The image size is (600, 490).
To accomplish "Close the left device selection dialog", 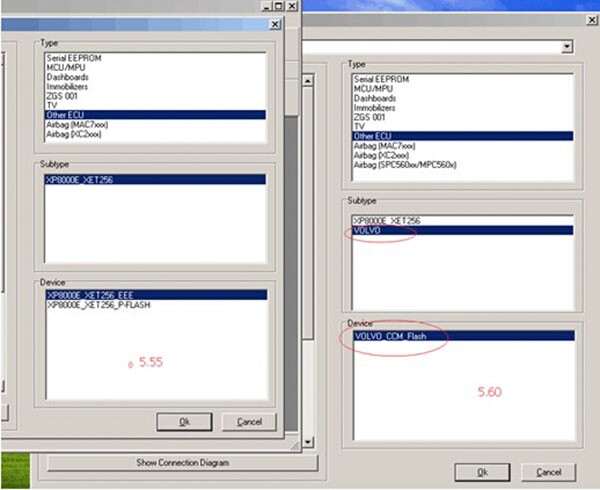I will [274, 24].
